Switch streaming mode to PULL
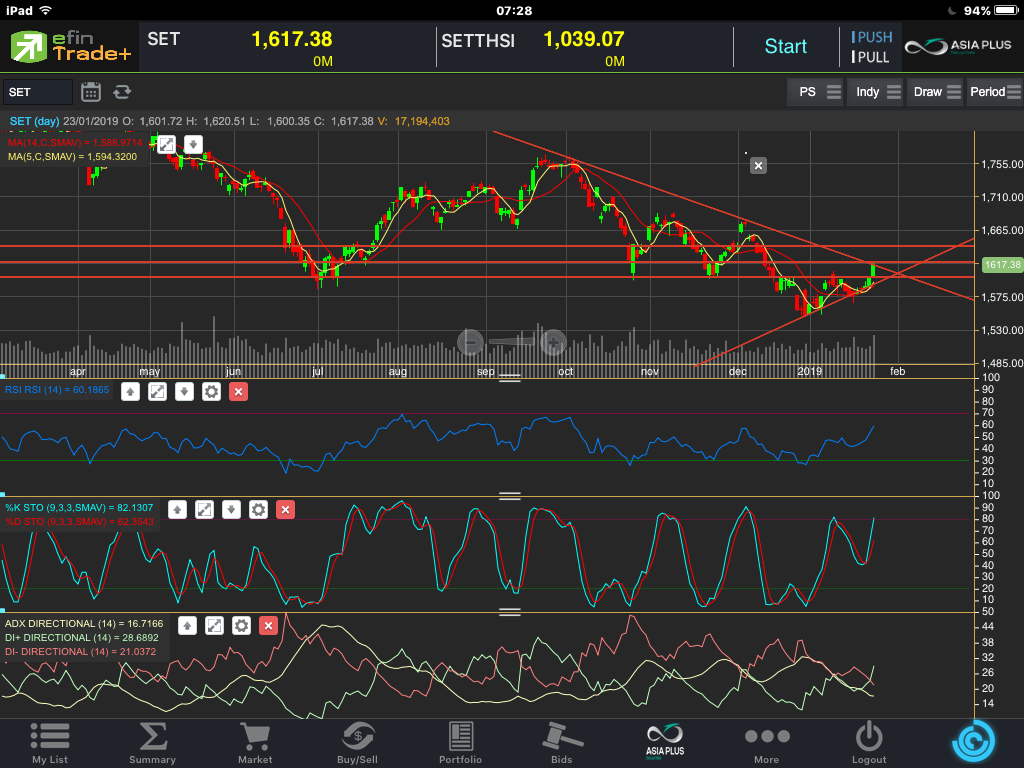 (x=872, y=58)
